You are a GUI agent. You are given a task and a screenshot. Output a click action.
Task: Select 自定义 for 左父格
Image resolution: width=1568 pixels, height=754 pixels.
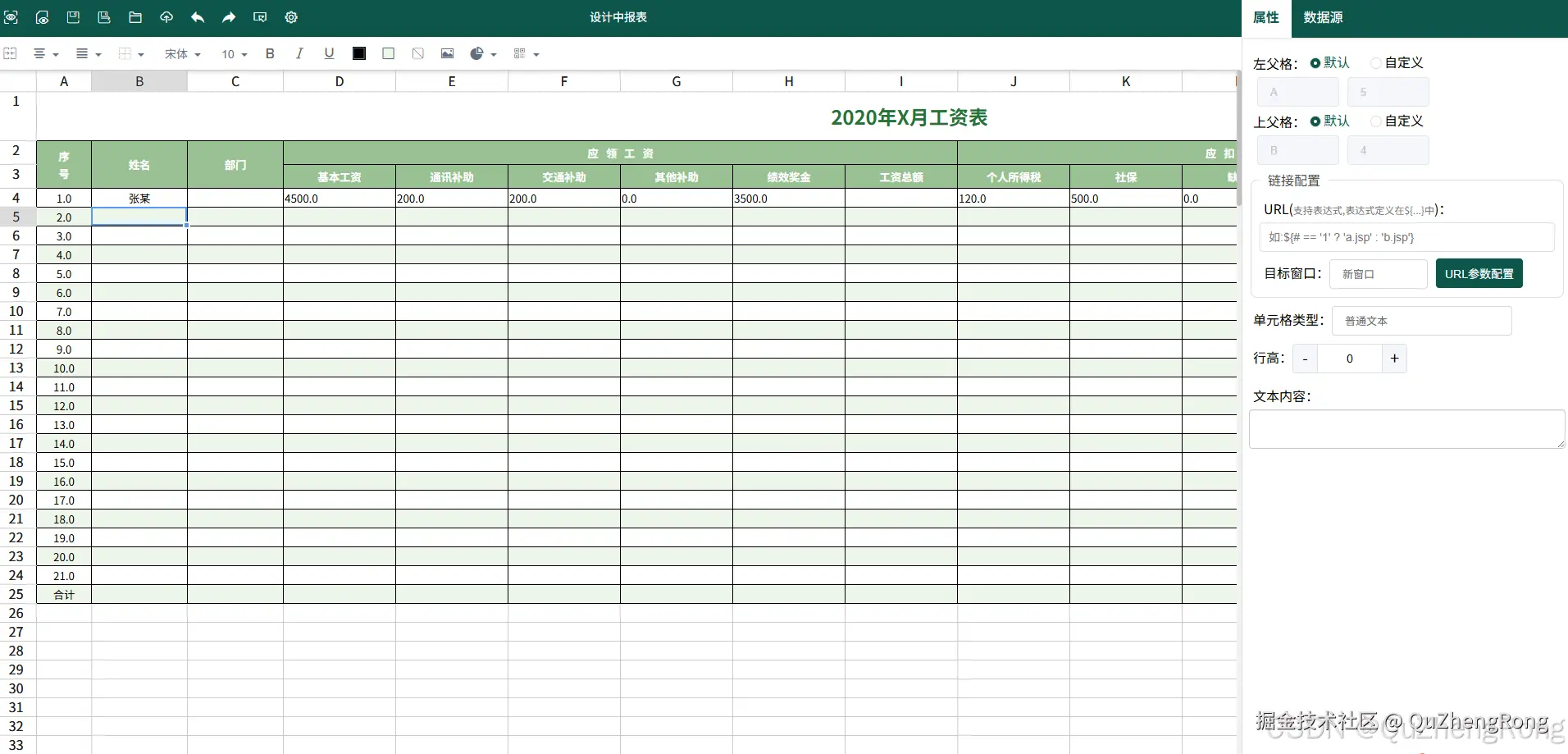[x=1397, y=62]
